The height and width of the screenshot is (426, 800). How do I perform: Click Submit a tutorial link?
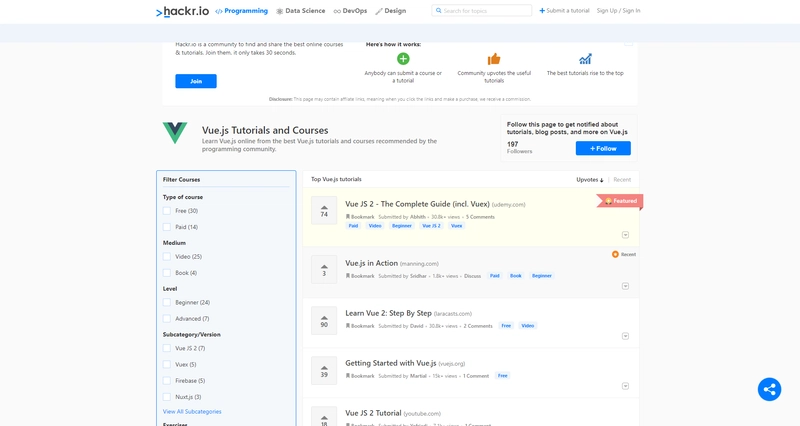pos(564,11)
